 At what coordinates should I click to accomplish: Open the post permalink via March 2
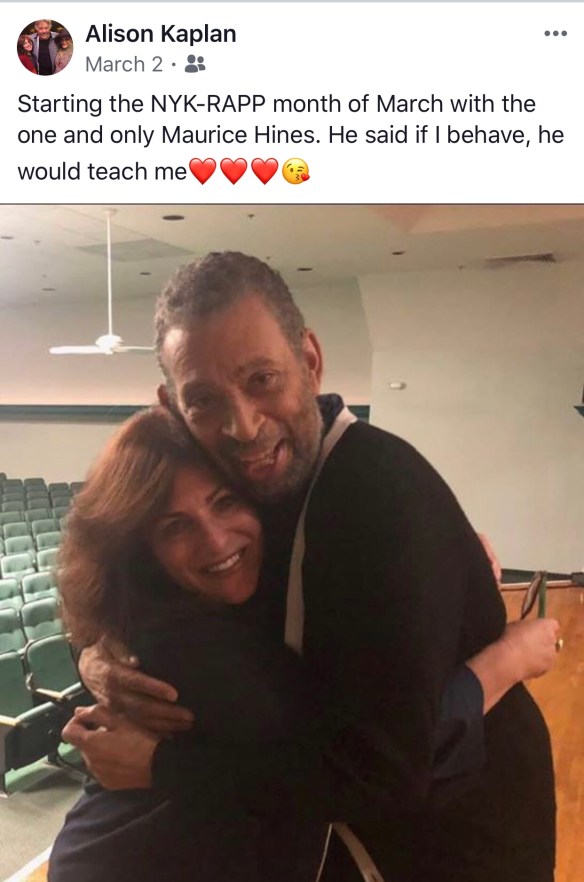(x=124, y=64)
